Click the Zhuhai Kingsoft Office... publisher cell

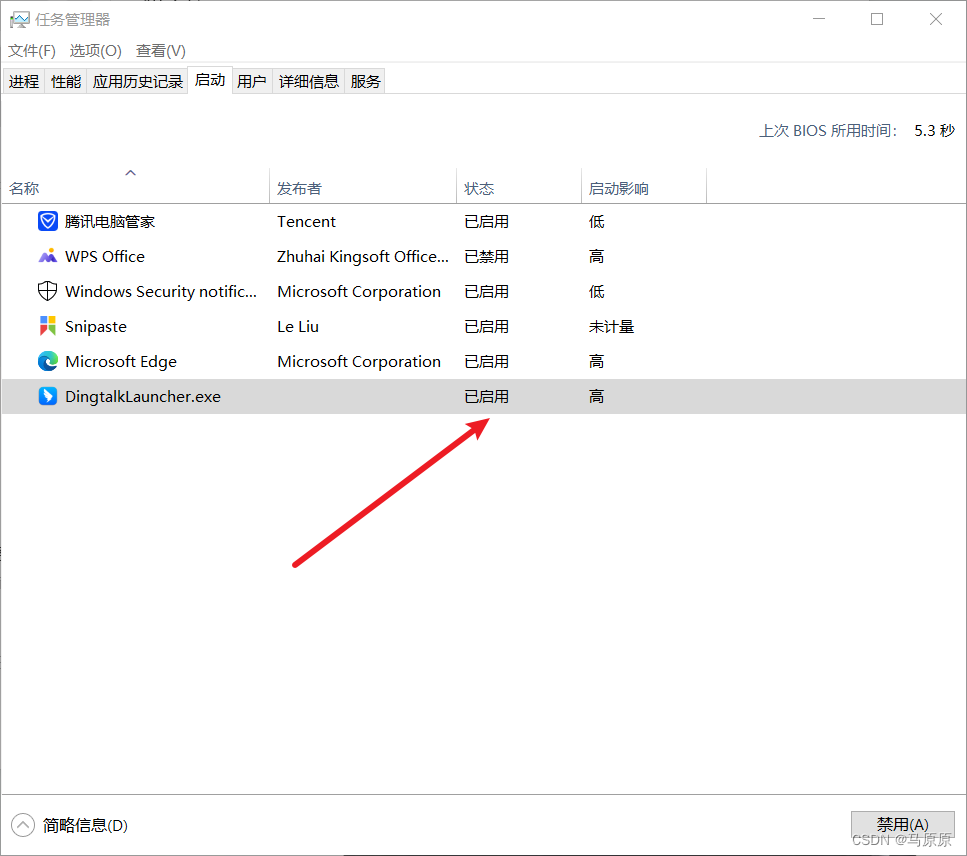tap(363, 257)
